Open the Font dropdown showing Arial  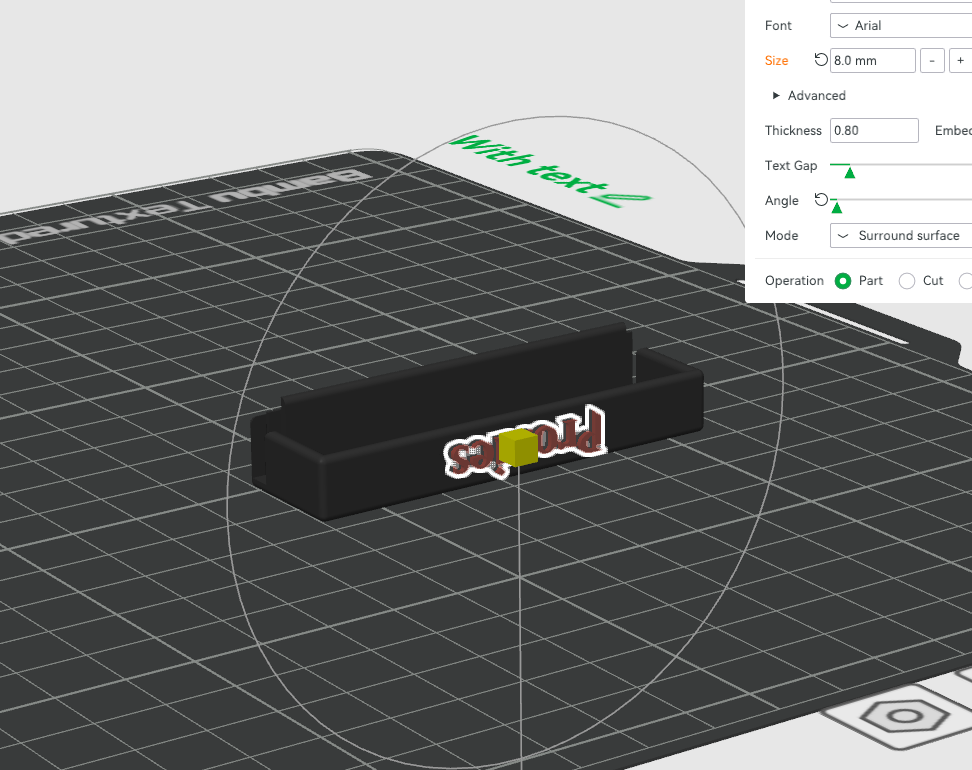click(901, 25)
